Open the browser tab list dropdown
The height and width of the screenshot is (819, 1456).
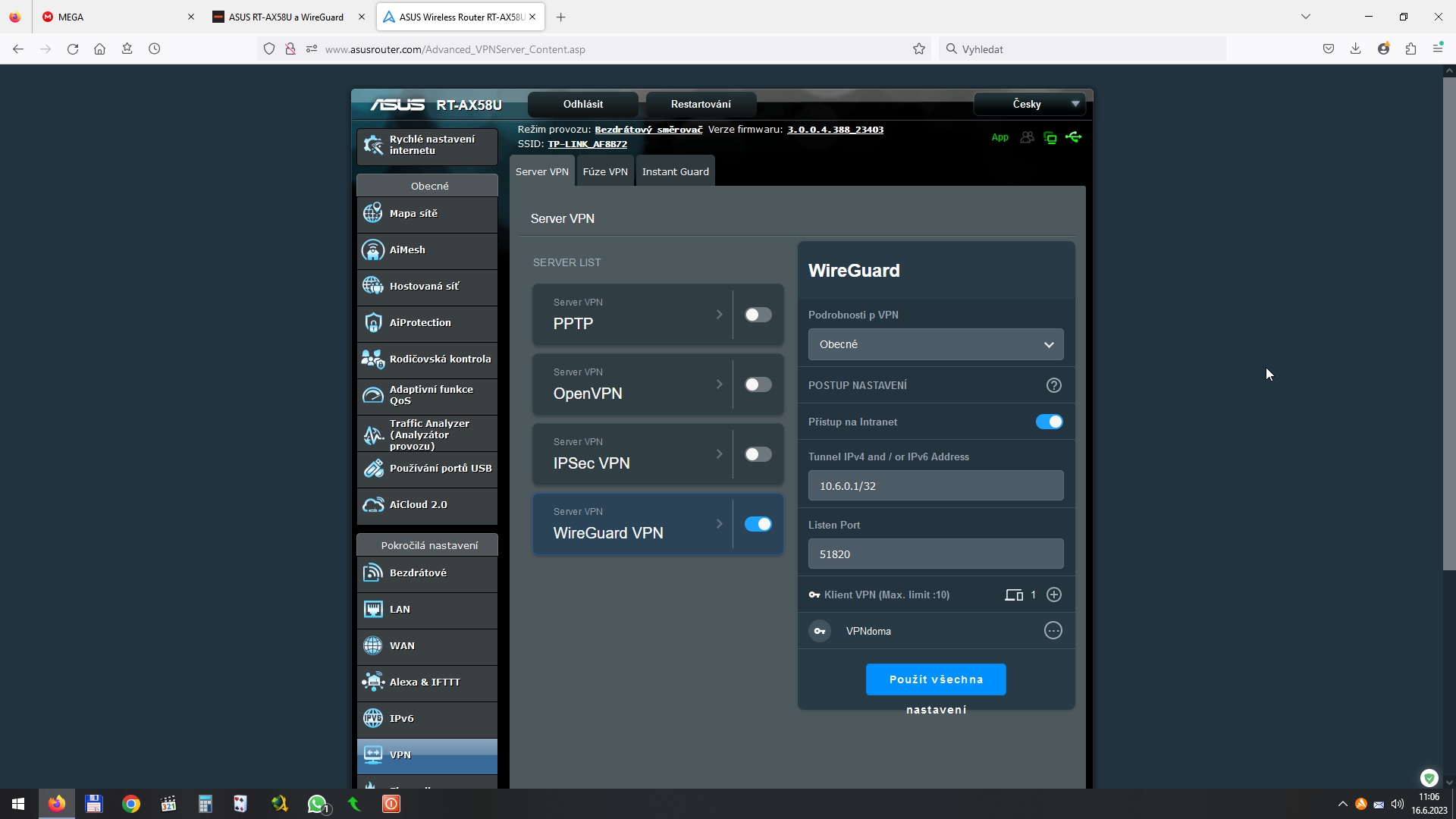coord(1305,17)
